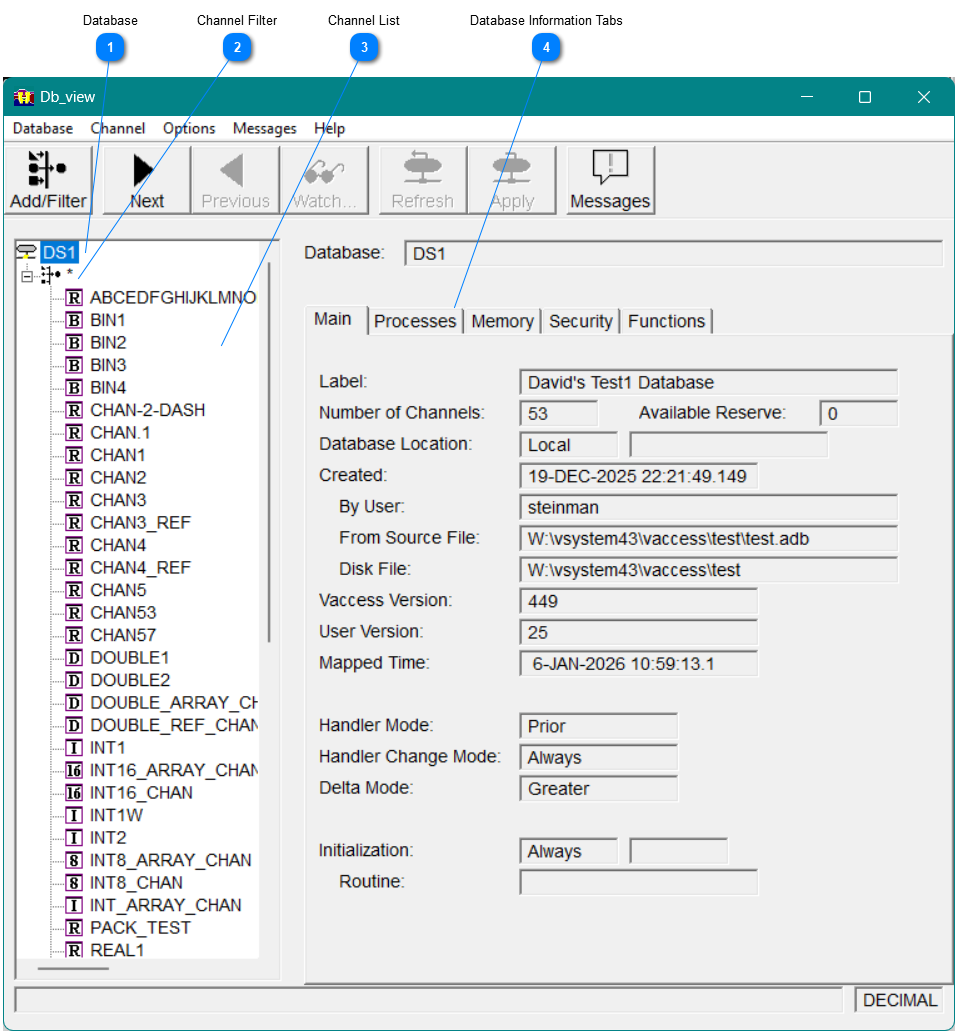958x1034 pixels.
Task: Click the R type icon beside CHAN1
Action: pos(72,454)
